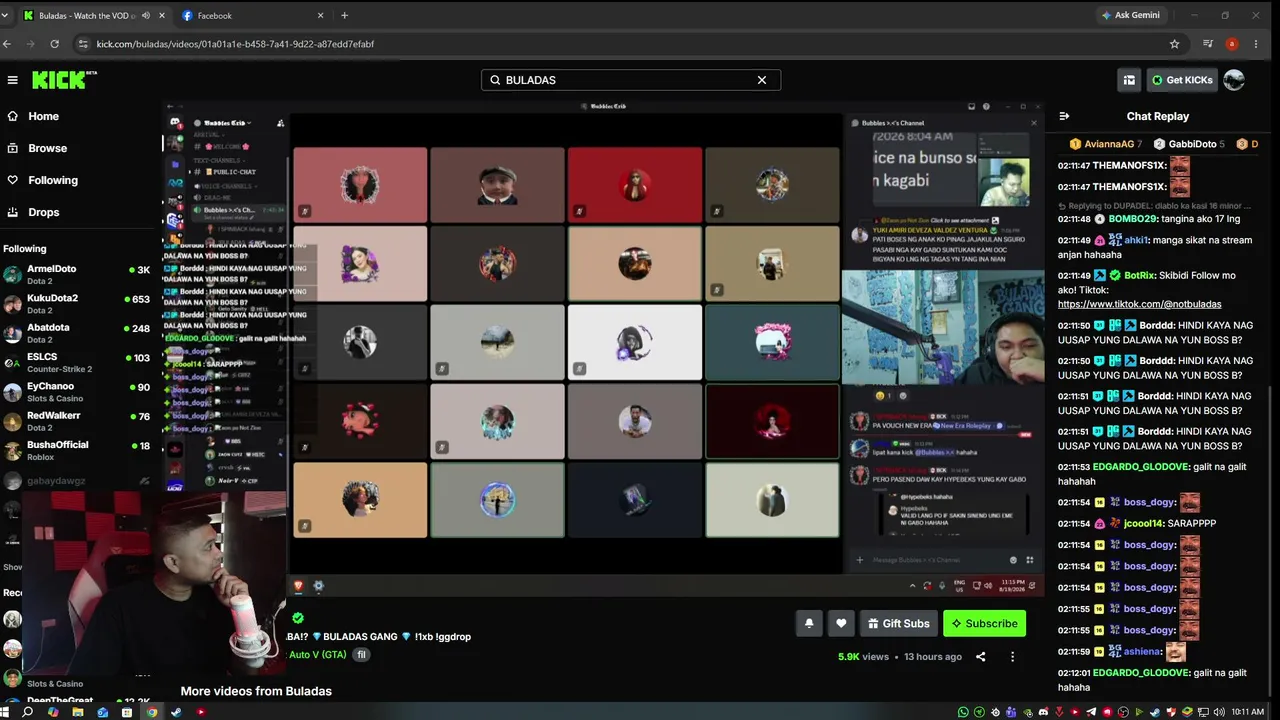Open the taskbar volume control
Viewport: 1280px width, 720px height.
pyautogui.click(x=1219, y=712)
